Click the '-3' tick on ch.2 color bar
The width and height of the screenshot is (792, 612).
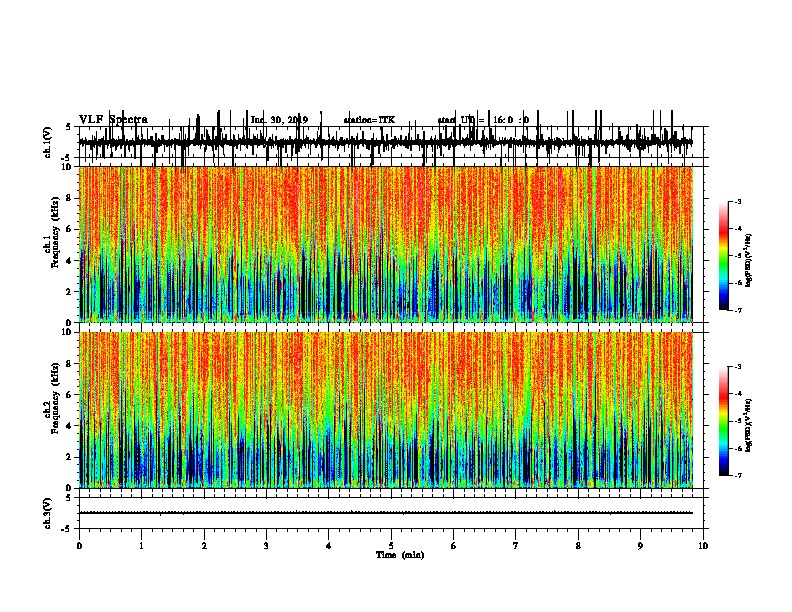(738, 367)
